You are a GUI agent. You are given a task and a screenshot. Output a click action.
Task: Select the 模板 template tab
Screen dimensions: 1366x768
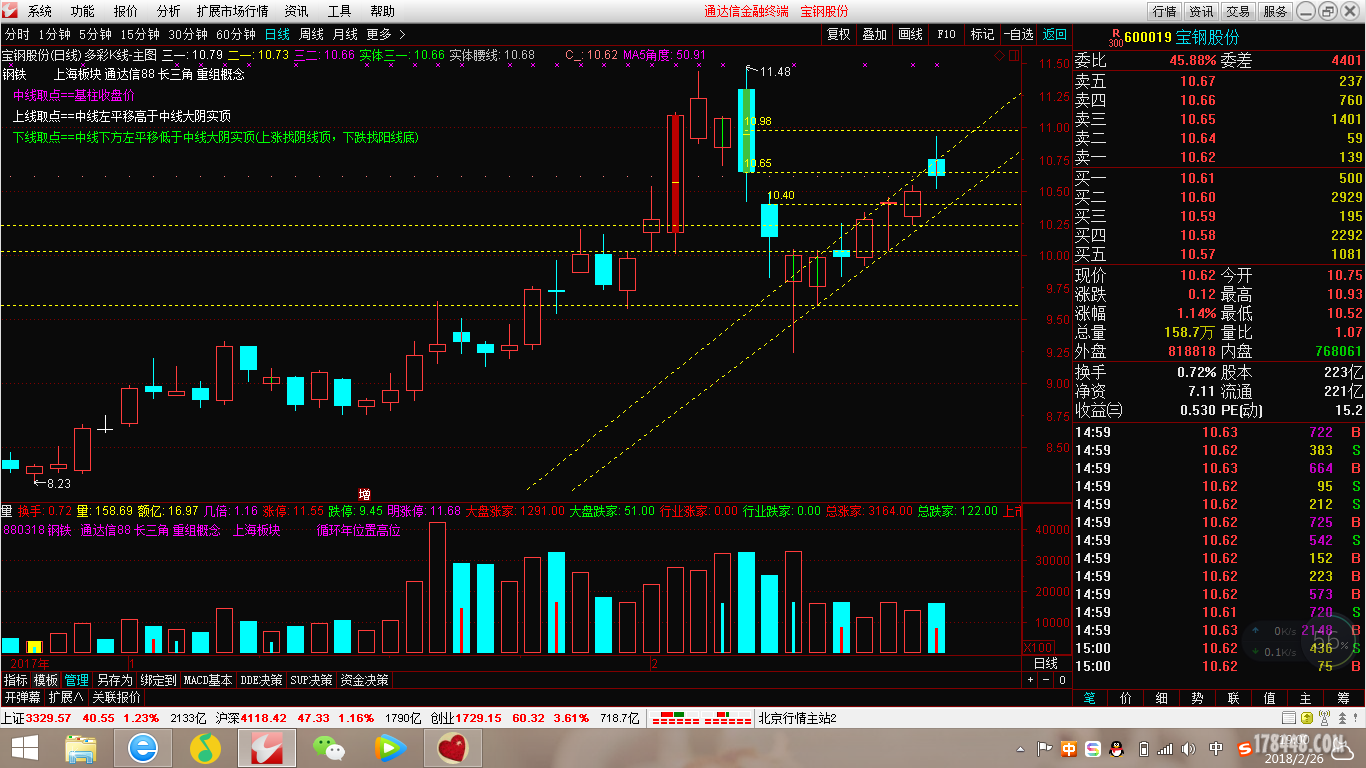click(46, 680)
